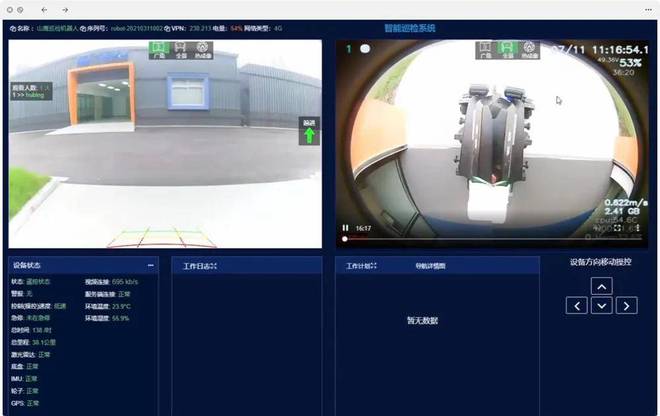
Task: Expand the 工作计划 panel to fullscreen
Action: pyautogui.click(x=373, y=266)
